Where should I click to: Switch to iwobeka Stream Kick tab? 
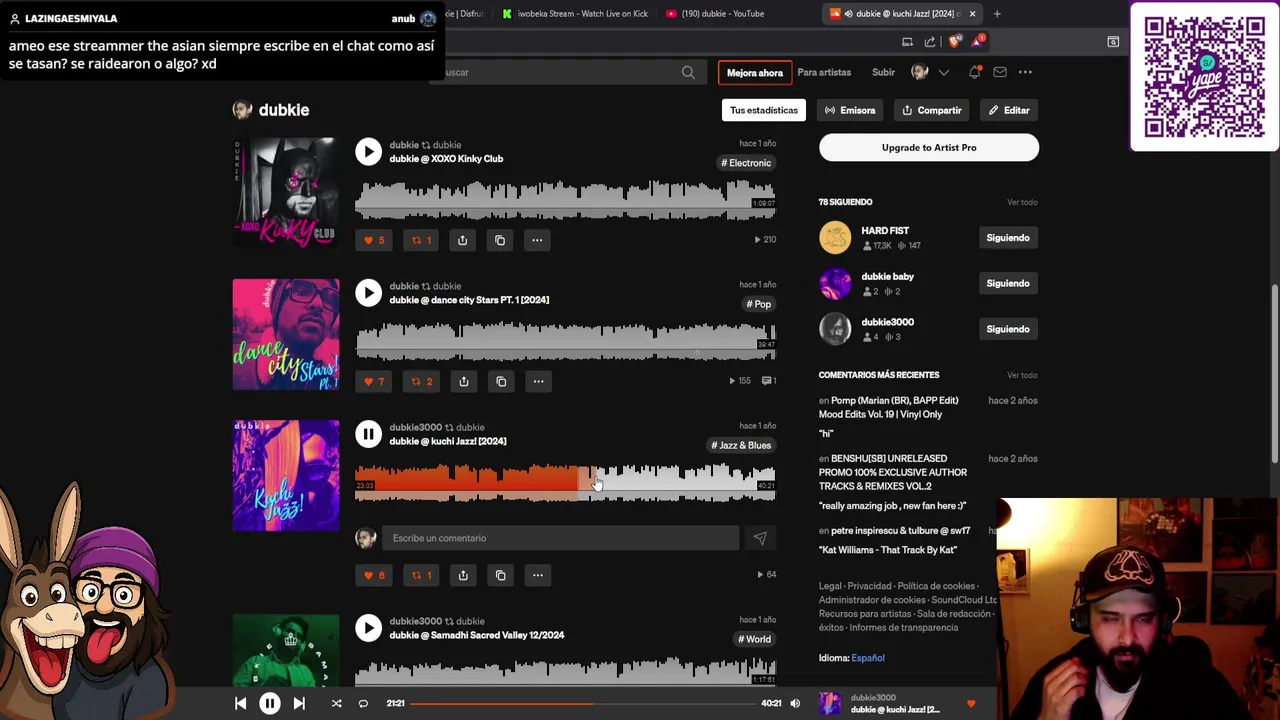[575, 14]
